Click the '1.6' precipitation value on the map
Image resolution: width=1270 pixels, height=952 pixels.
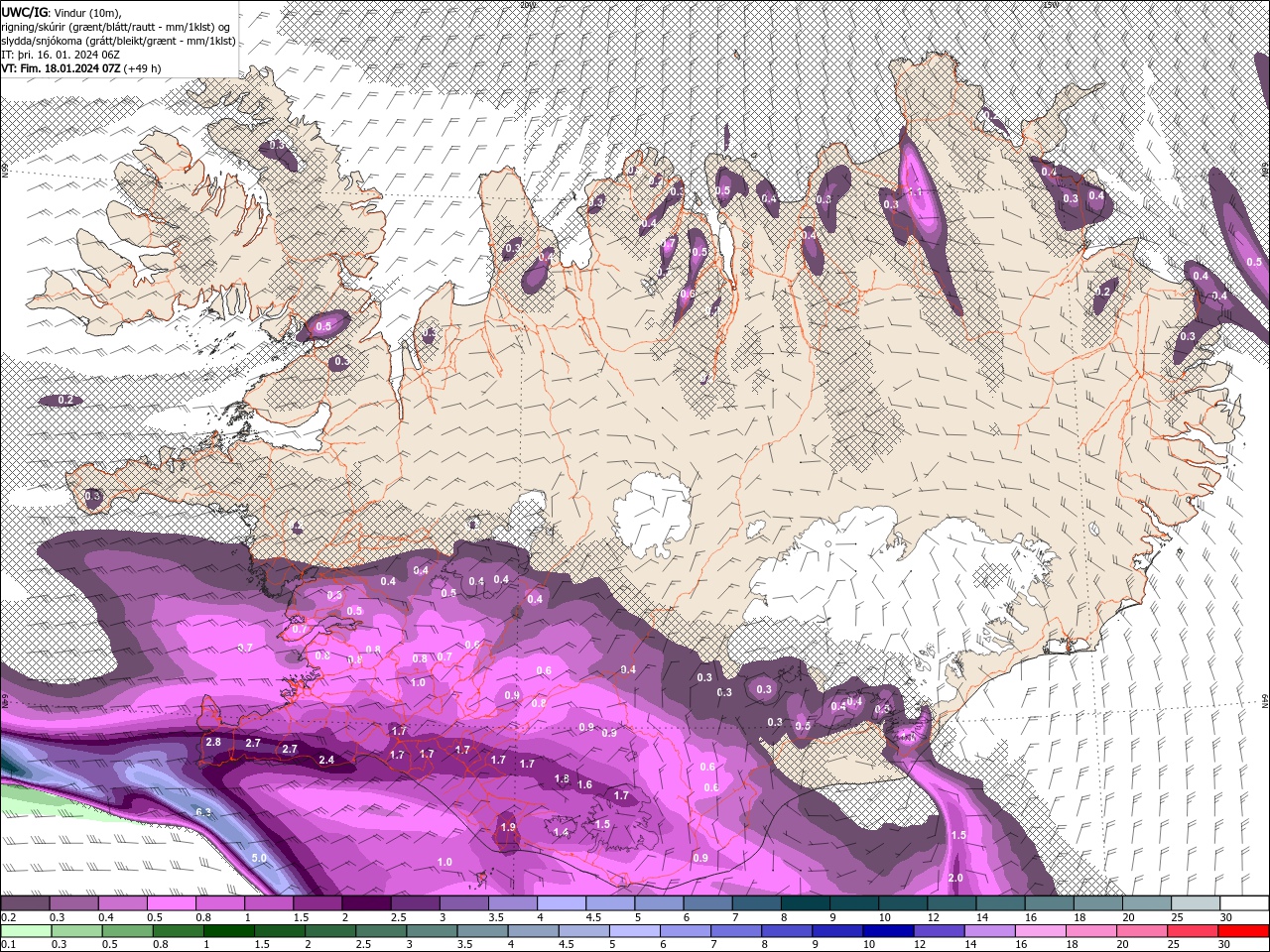point(585,784)
